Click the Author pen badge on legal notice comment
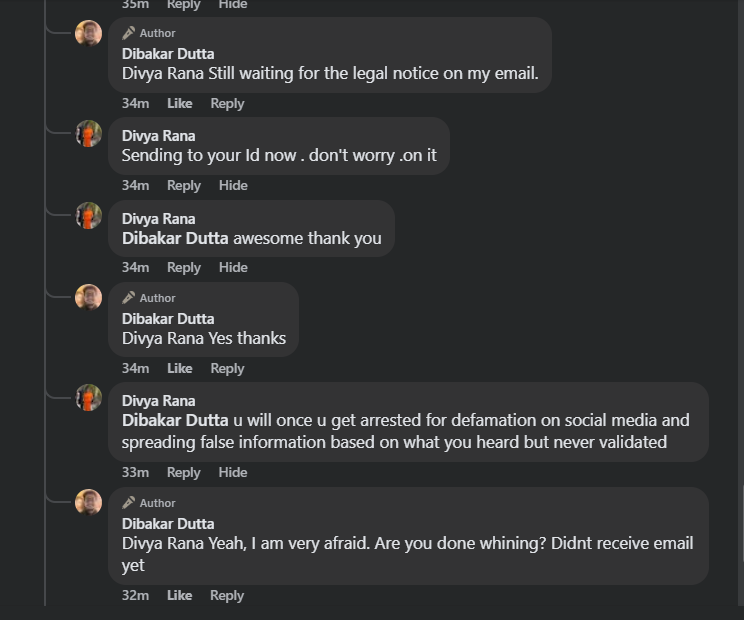This screenshot has width=744, height=620. tap(129, 33)
